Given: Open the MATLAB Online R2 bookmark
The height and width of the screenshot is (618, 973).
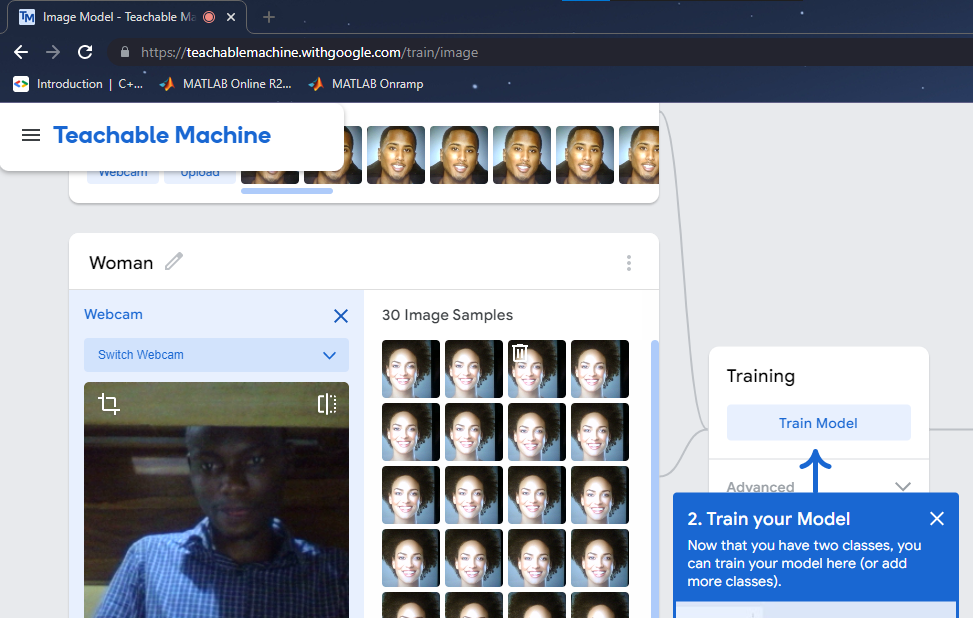Looking at the screenshot, I should point(225,84).
